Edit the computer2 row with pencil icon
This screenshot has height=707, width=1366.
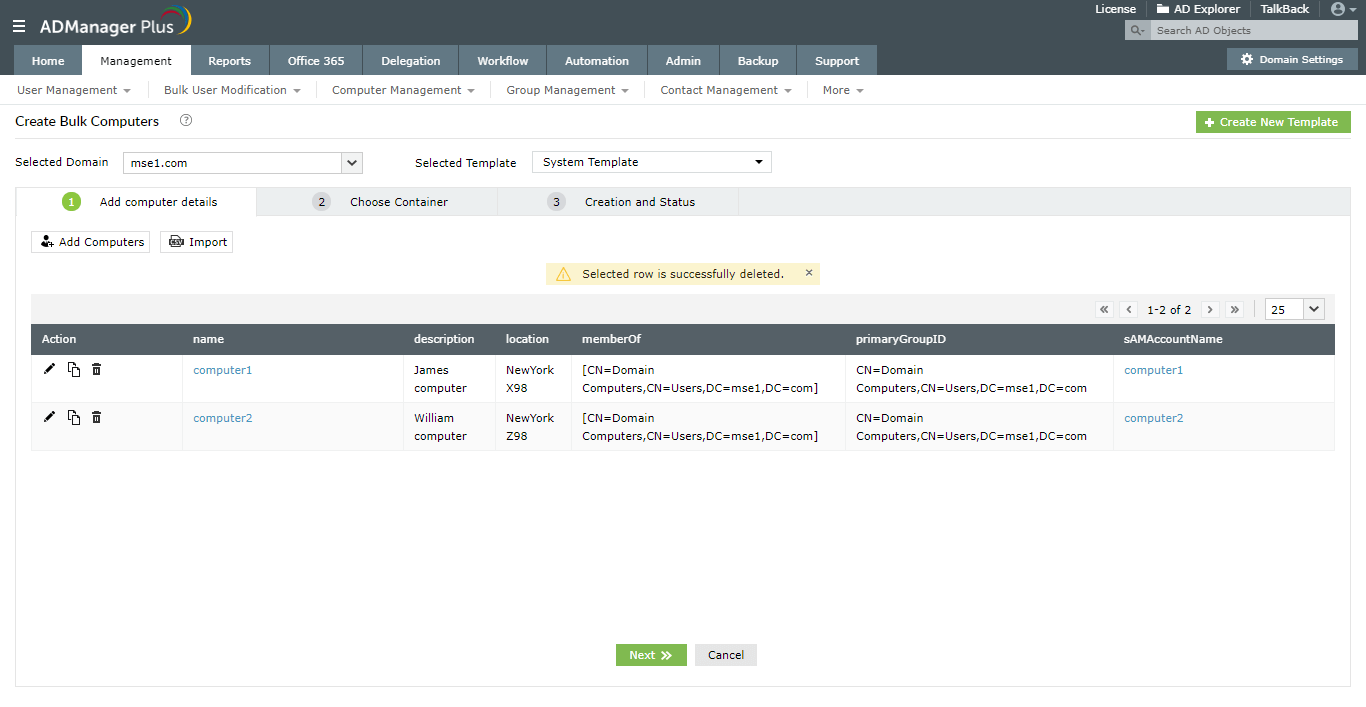tap(50, 417)
